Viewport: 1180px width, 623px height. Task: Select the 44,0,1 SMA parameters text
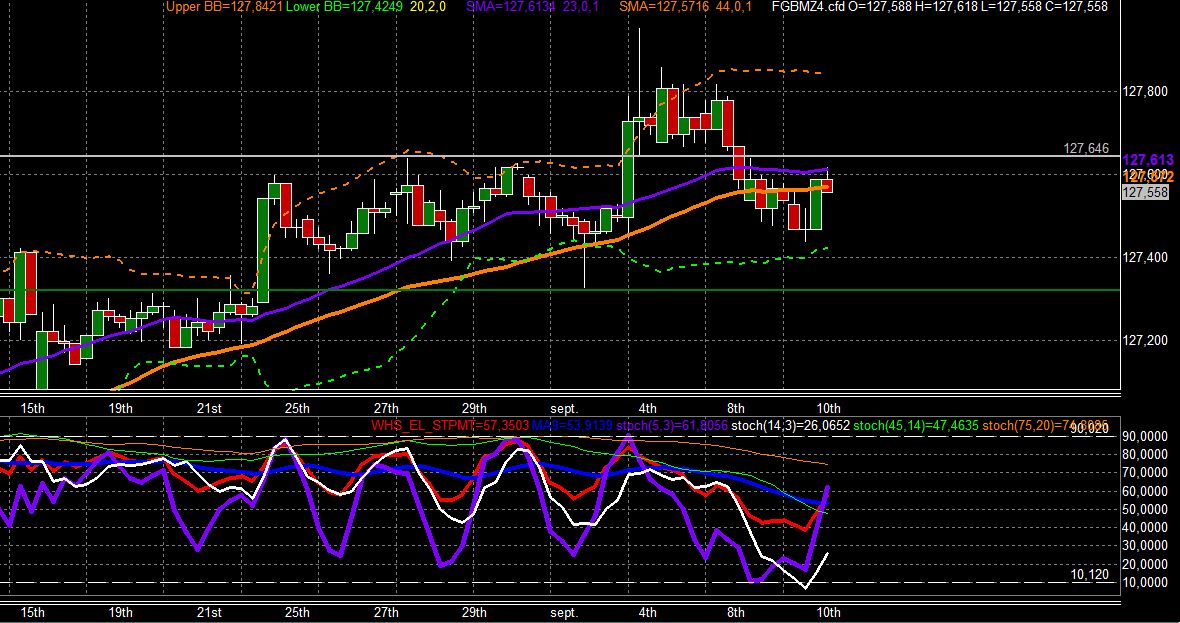pyautogui.click(x=732, y=7)
